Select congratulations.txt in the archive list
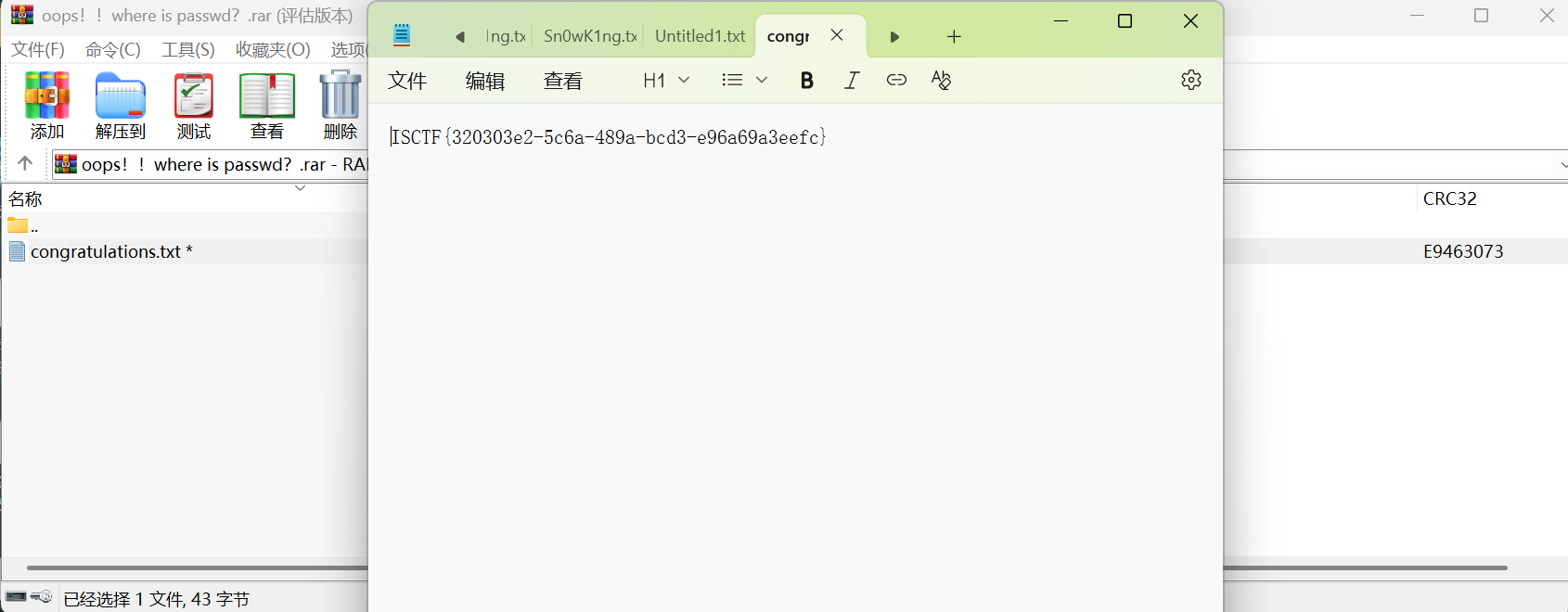Image resolution: width=1568 pixels, height=612 pixels. pyautogui.click(x=106, y=251)
